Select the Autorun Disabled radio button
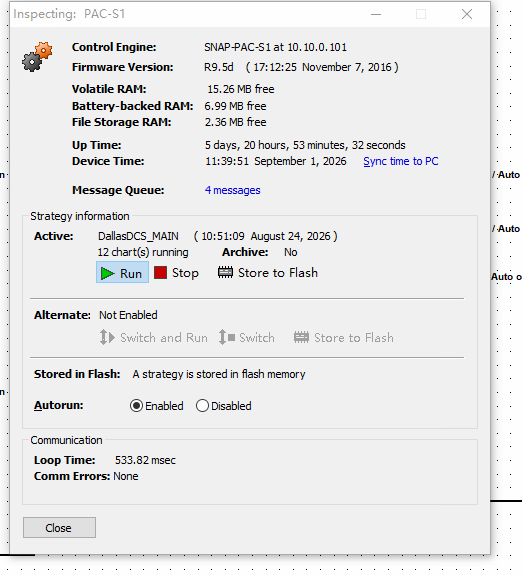 202,406
